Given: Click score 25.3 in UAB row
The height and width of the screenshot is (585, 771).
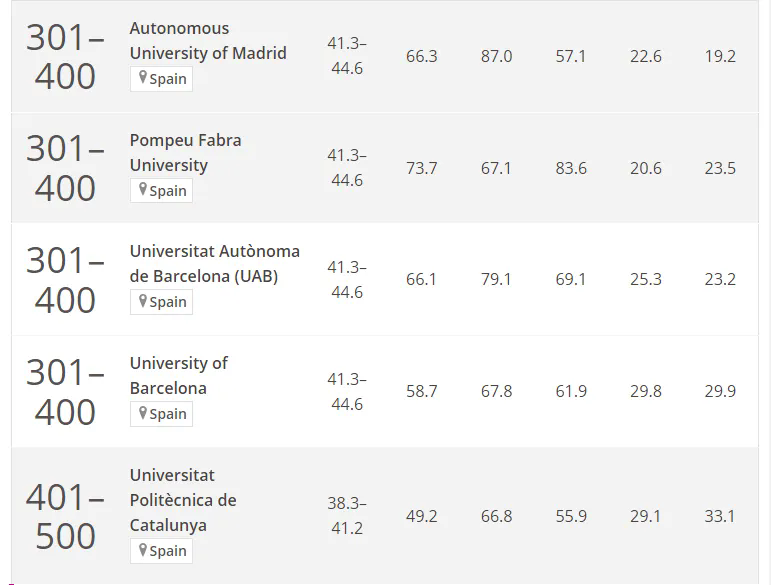Looking at the screenshot, I should [646, 279].
